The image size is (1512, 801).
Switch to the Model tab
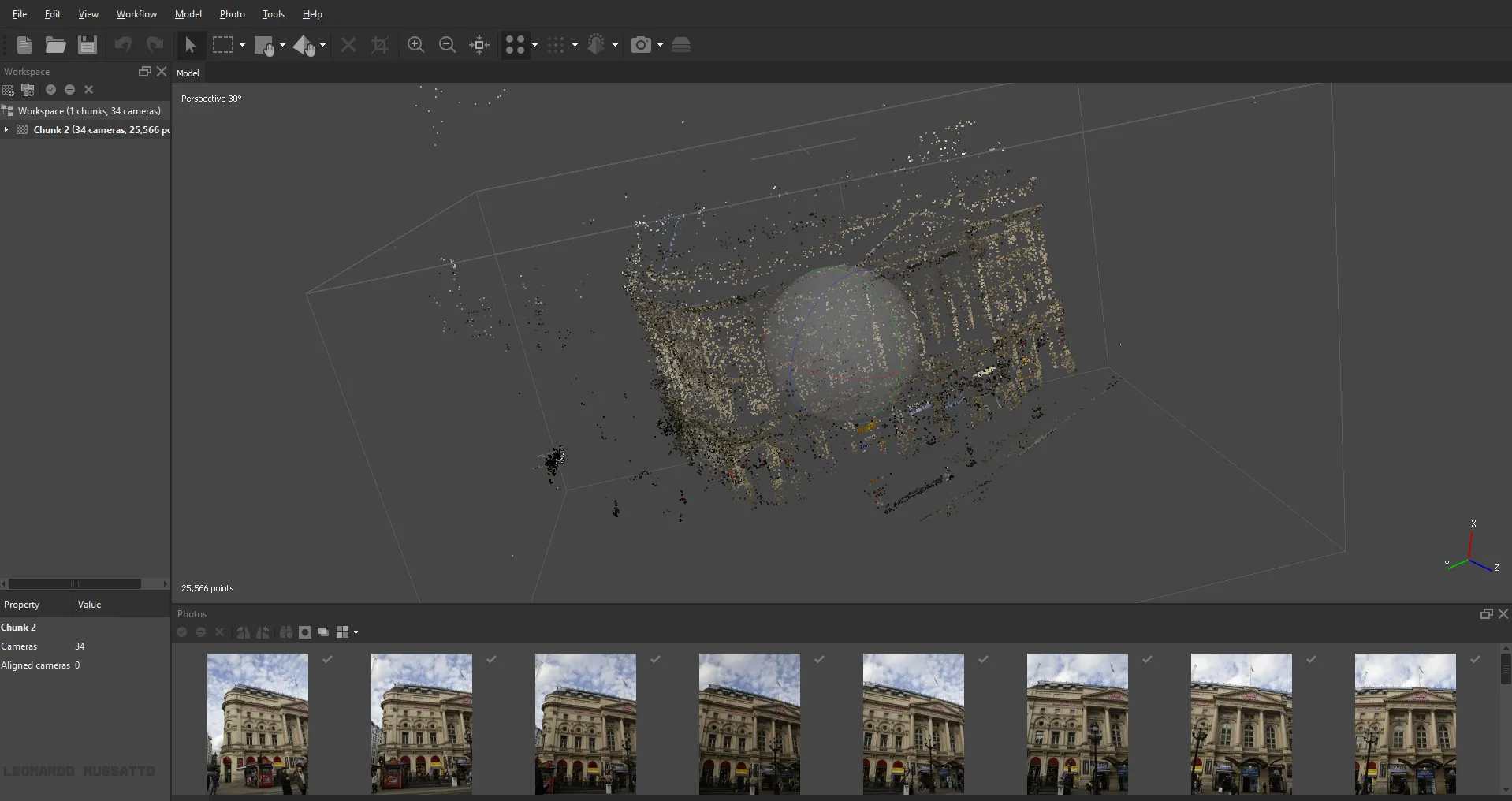point(188,73)
